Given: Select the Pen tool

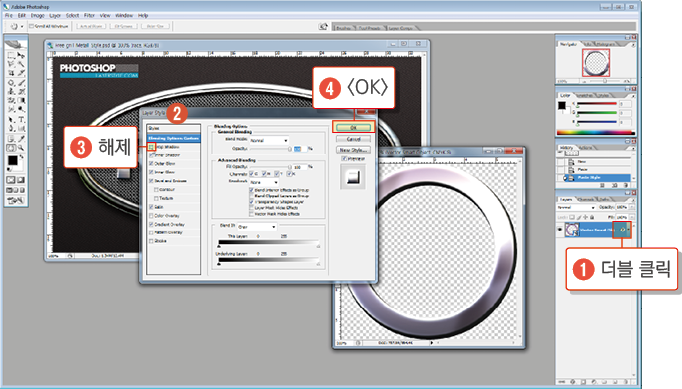Looking at the screenshot, I should click(11, 128).
